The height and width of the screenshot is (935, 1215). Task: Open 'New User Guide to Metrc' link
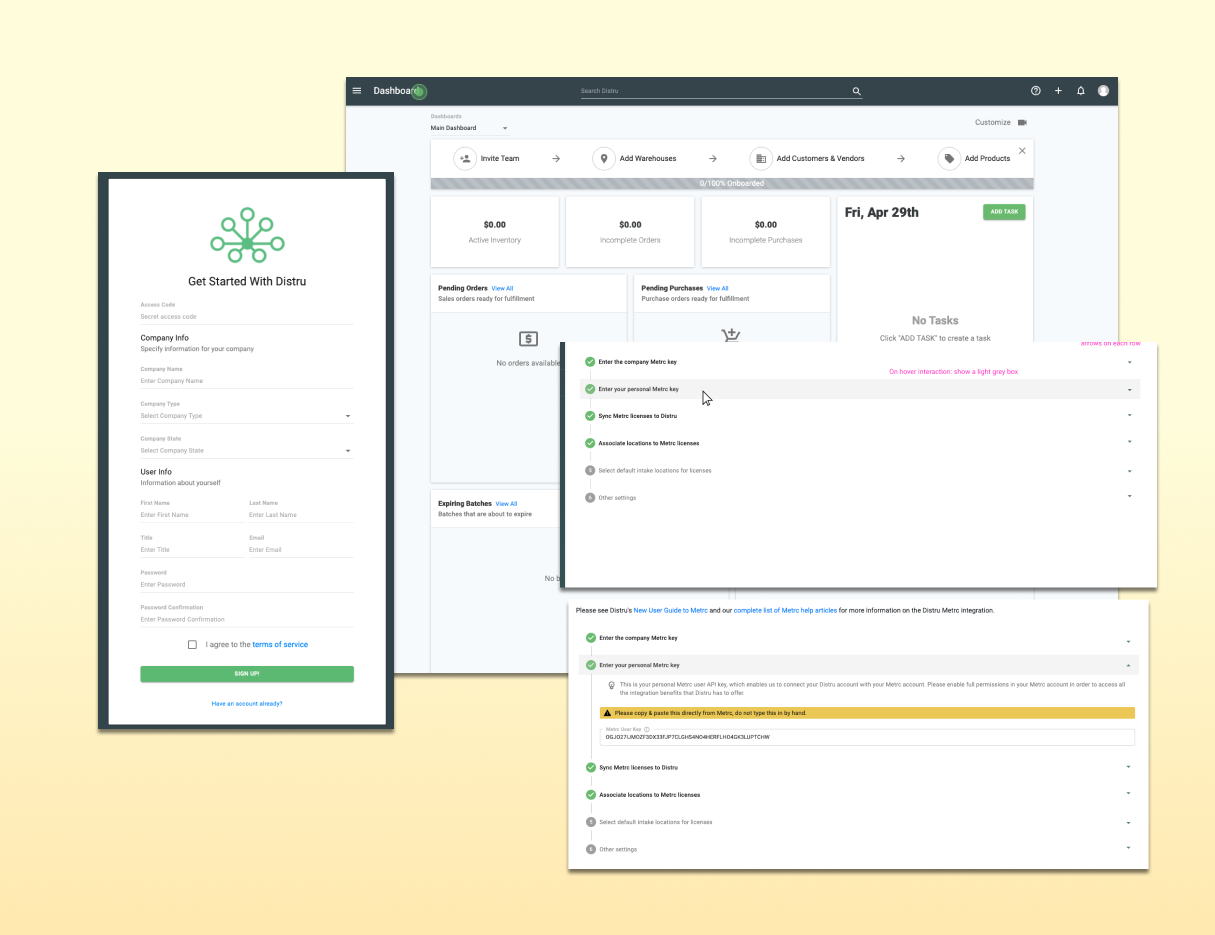670,610
